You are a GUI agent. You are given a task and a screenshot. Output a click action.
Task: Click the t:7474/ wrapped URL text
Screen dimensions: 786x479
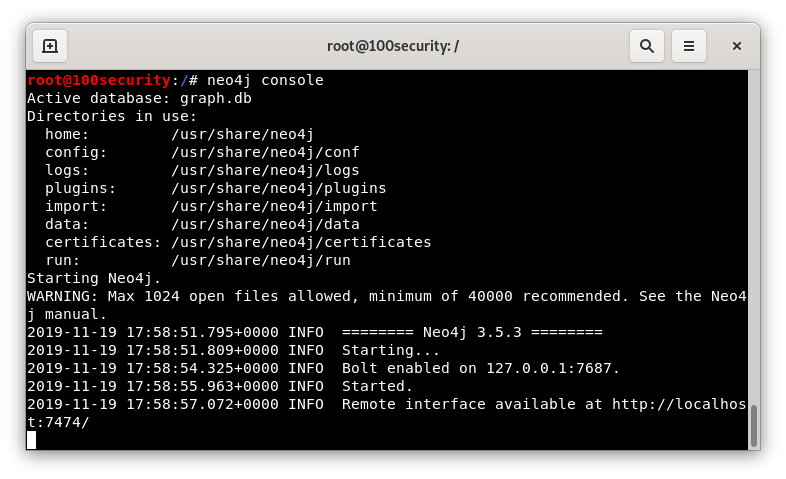coord(58,422)
